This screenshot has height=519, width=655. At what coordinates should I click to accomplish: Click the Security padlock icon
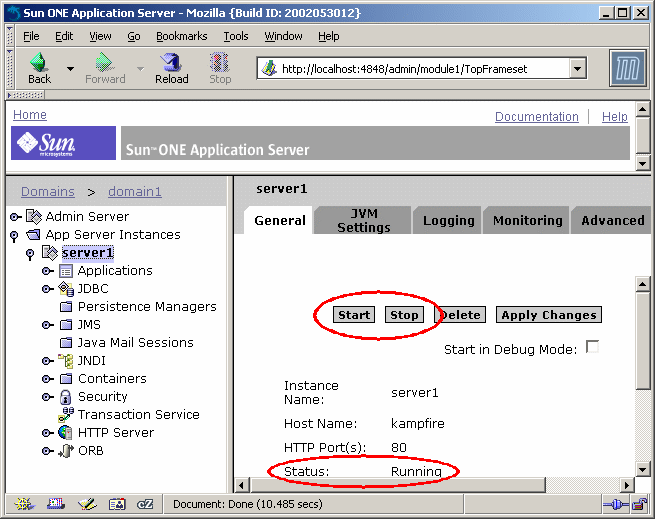pyautogui.click(x=66, y=397)
